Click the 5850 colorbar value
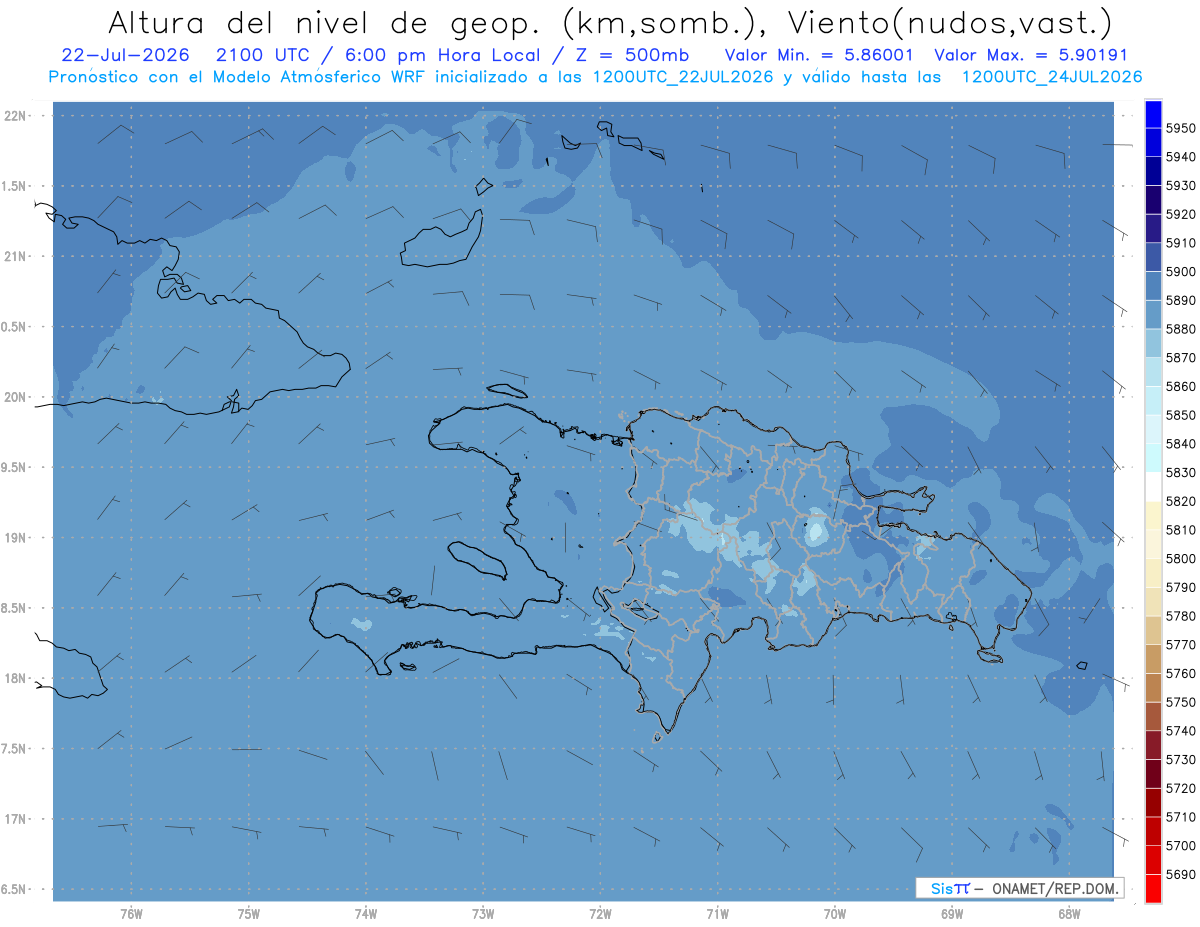This screenshot has height=927, width=1200. point(1181,415)
